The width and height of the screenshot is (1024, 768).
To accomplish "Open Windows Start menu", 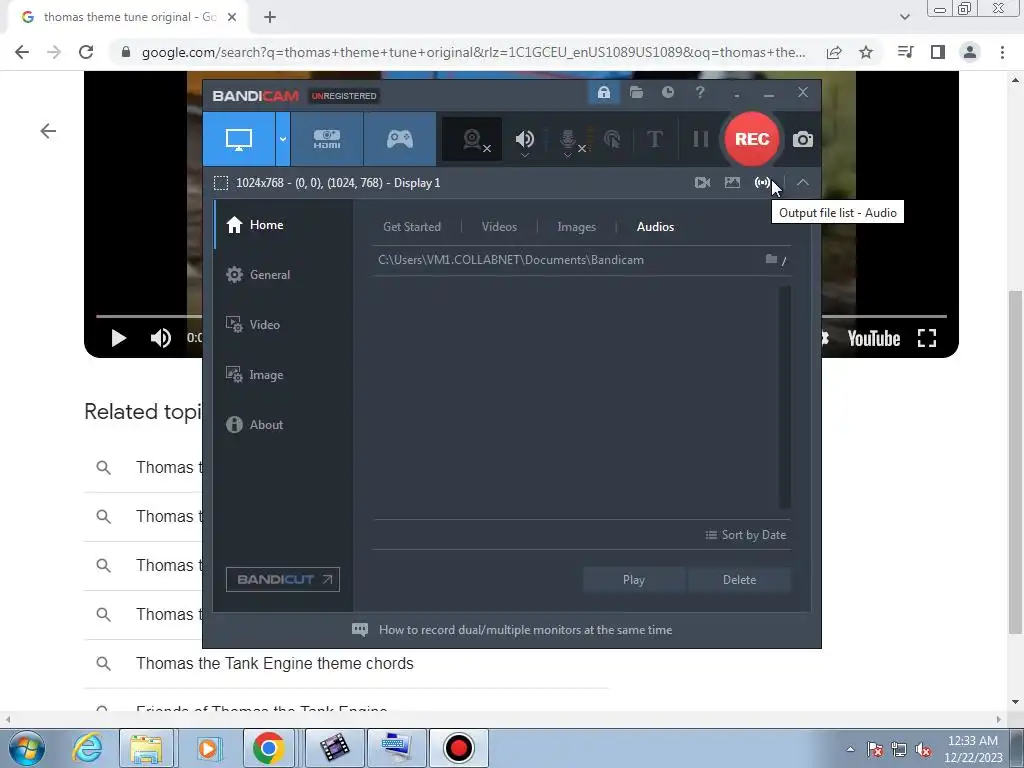I will pyautogui.click(x=26, y=748).
